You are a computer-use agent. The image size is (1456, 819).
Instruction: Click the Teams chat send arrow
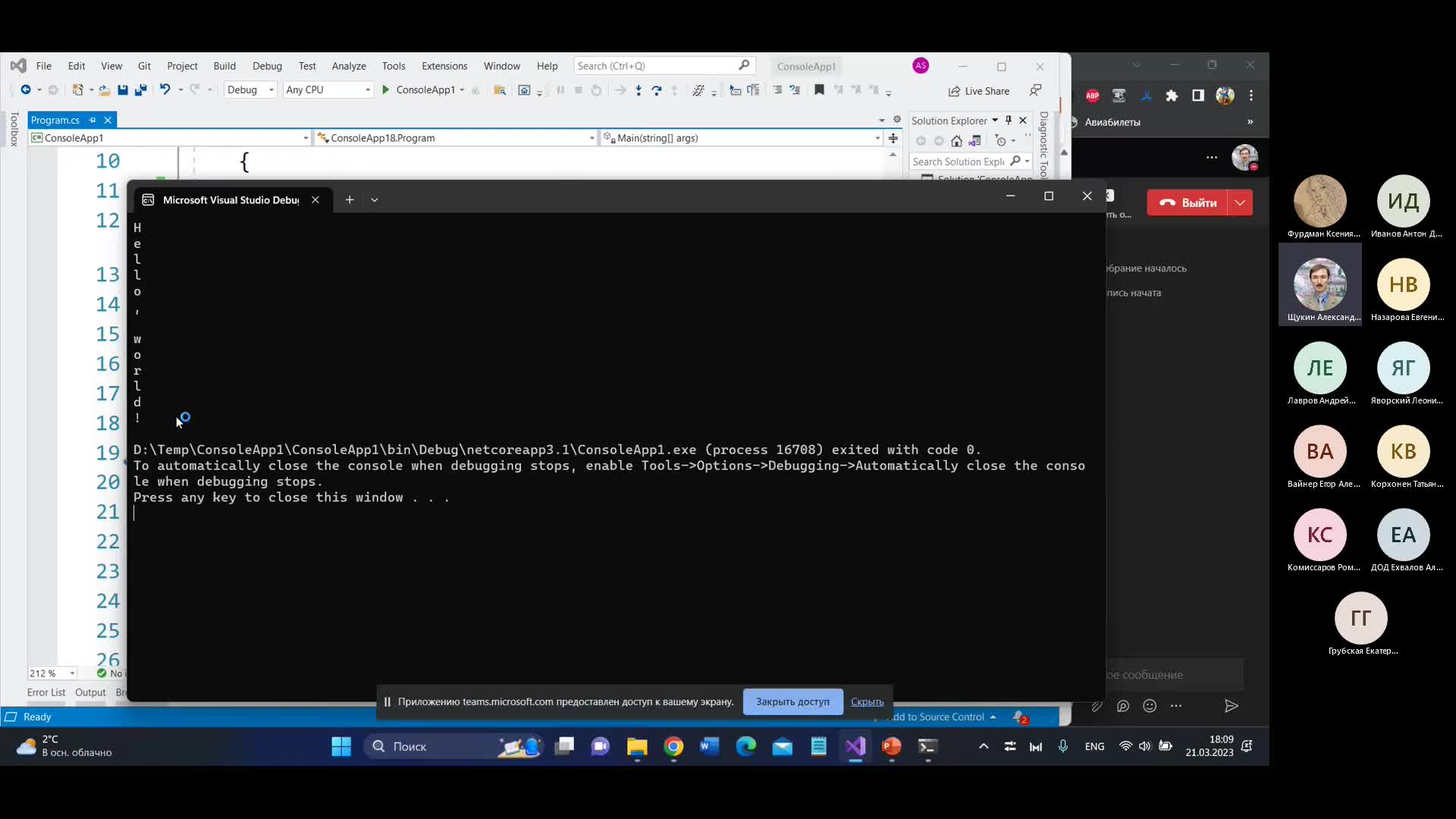[1232, 706]
